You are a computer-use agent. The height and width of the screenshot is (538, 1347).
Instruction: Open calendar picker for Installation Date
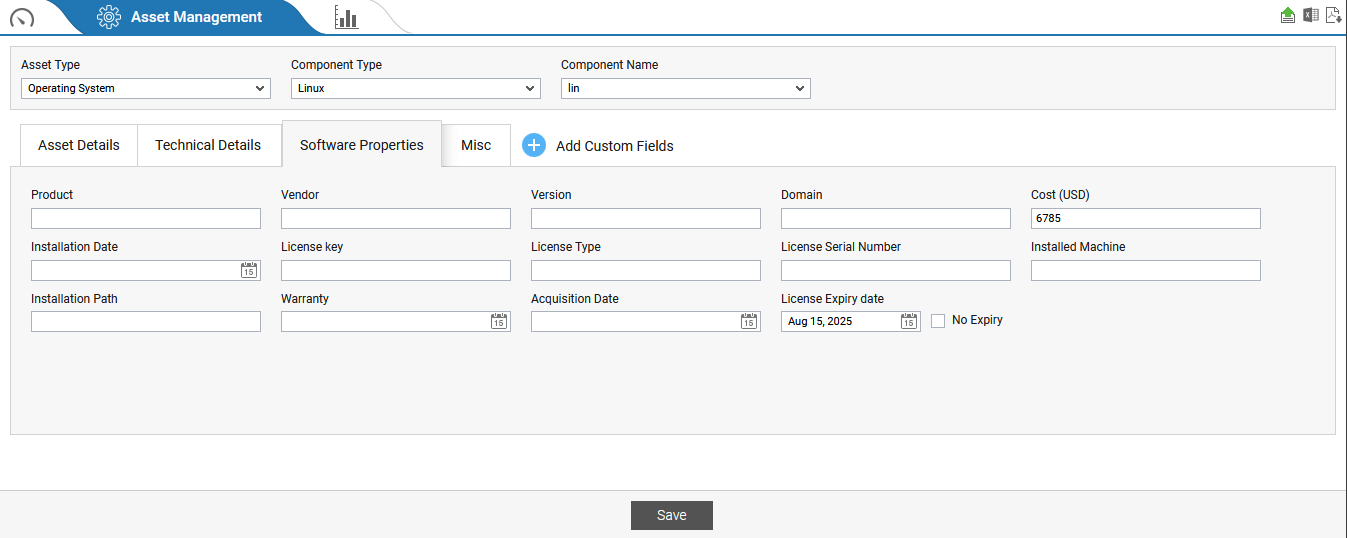(x=249, y=270)
